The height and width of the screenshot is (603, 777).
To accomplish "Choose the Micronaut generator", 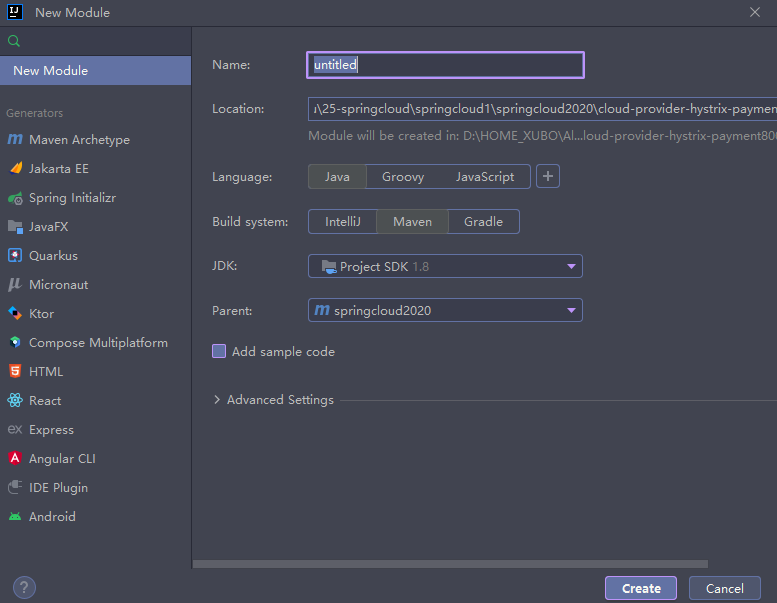I will 95,285.
